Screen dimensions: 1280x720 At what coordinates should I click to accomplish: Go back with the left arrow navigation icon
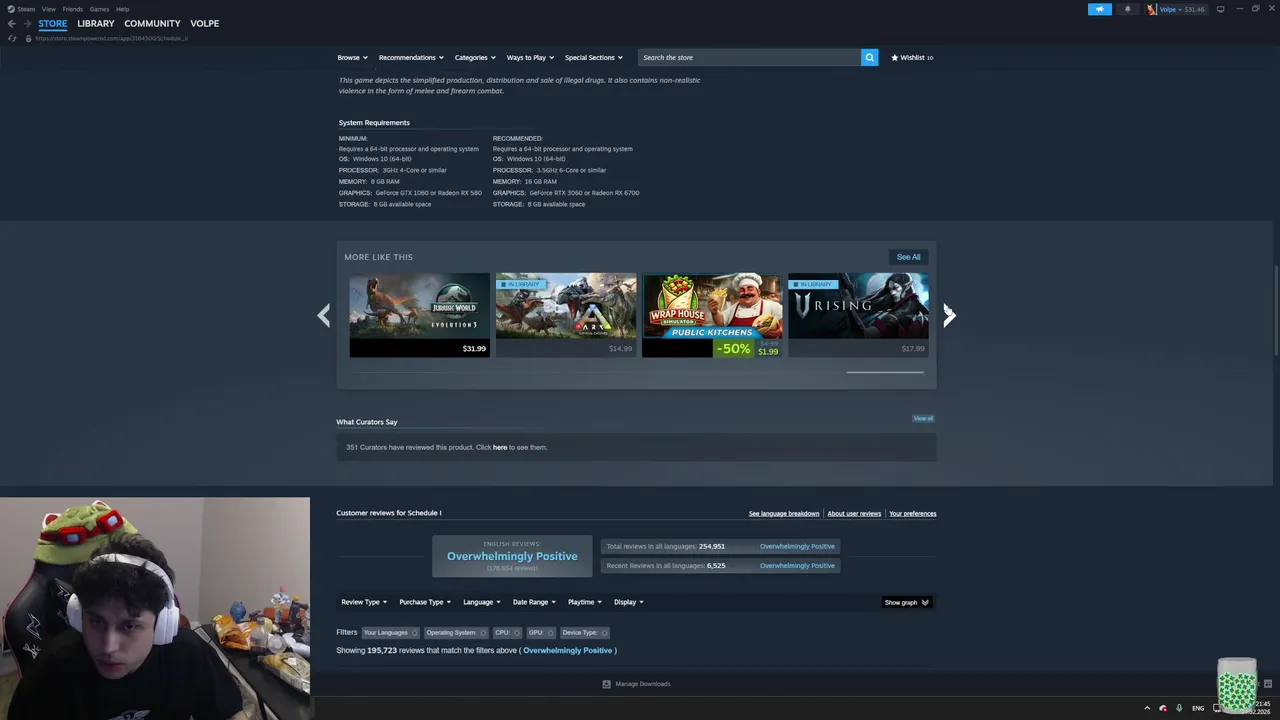click(11, 23)
